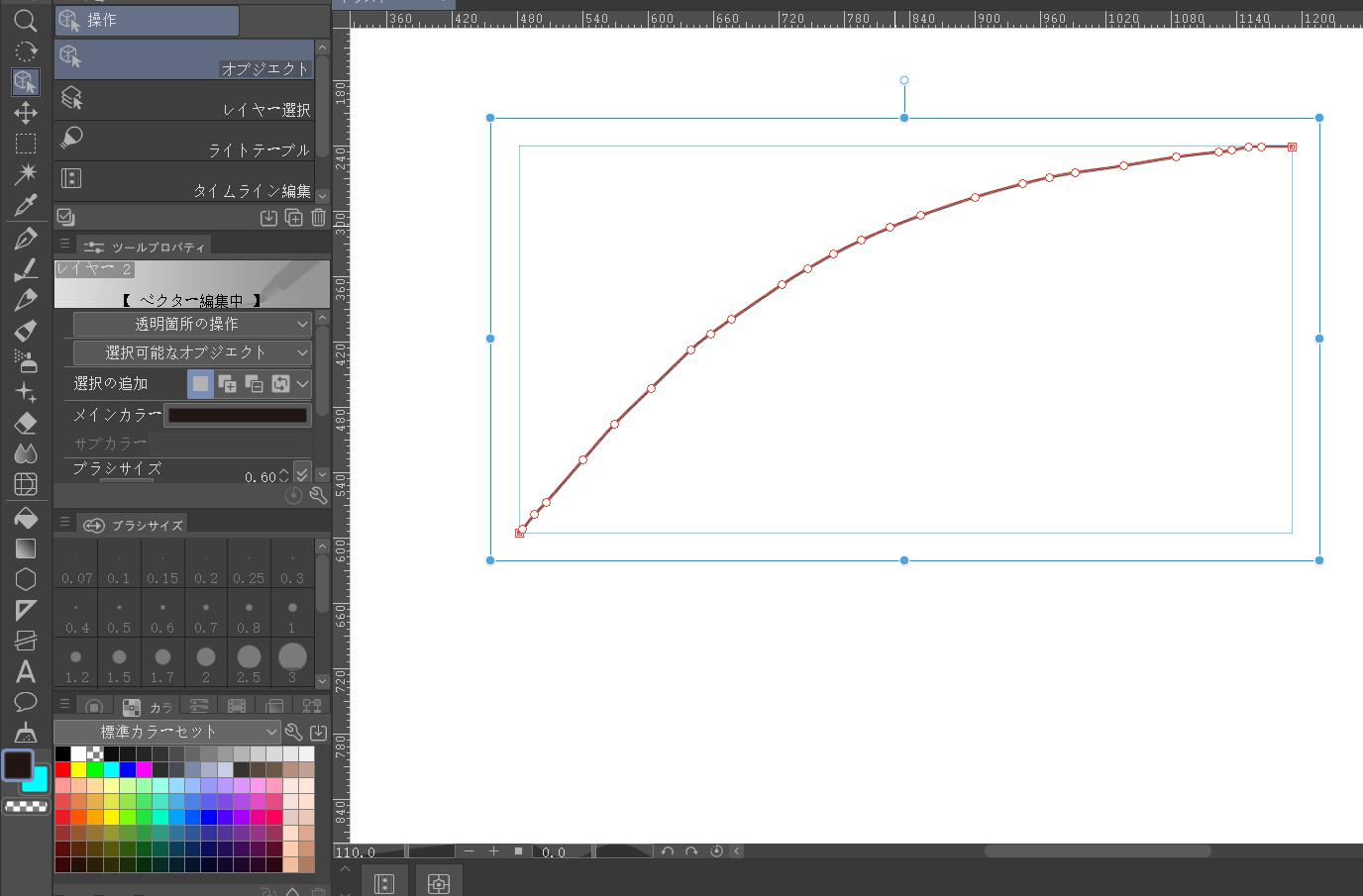Pick the Fill bucket tool

(x=26, y=518)
